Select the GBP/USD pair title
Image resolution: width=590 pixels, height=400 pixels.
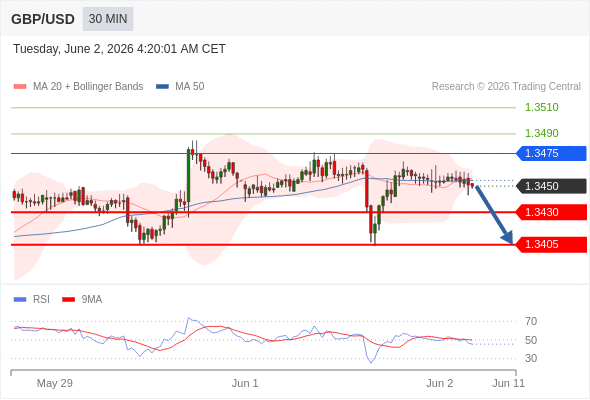(43, 19)
